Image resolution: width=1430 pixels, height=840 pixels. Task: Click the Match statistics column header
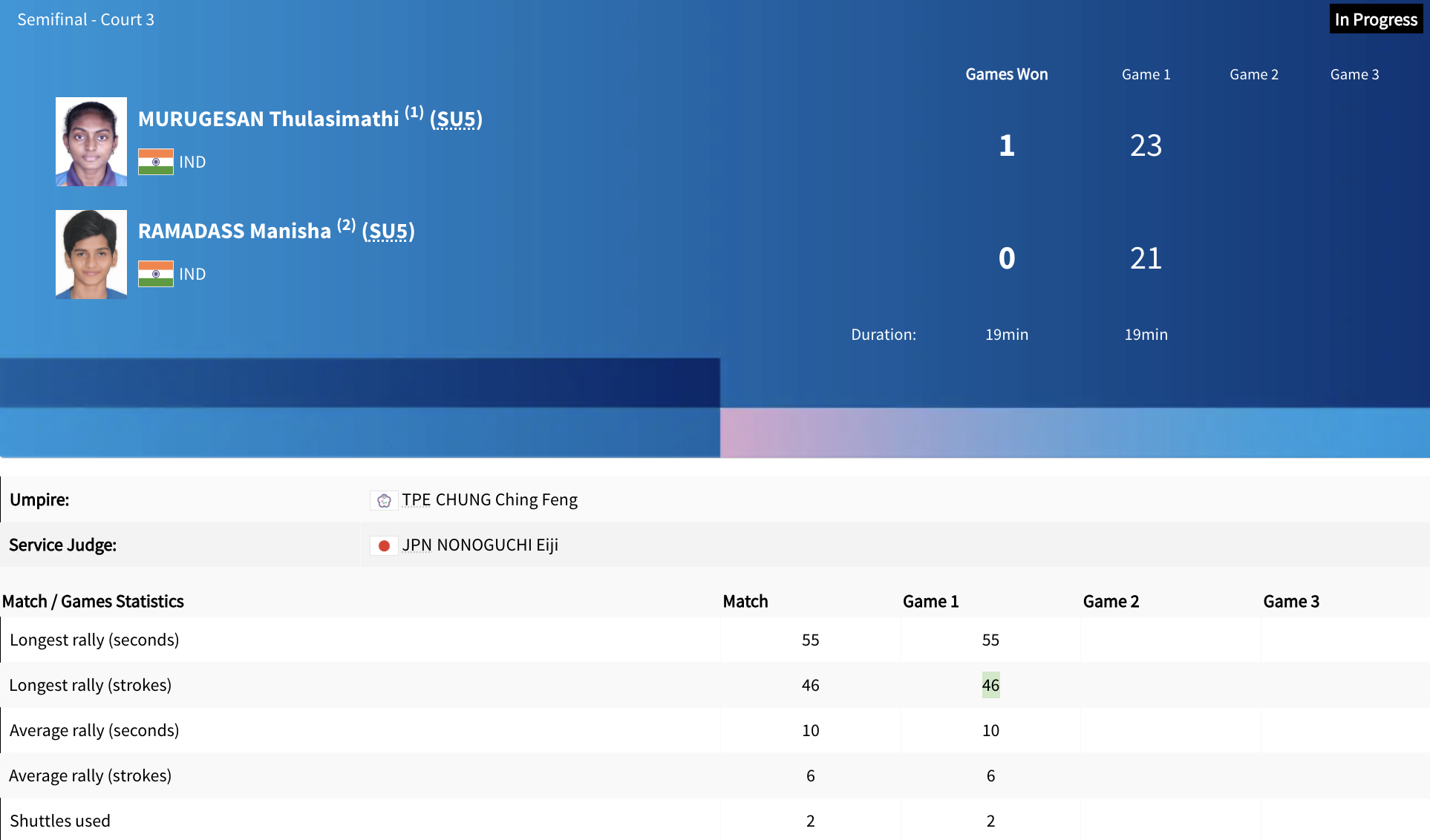point(745,602)
